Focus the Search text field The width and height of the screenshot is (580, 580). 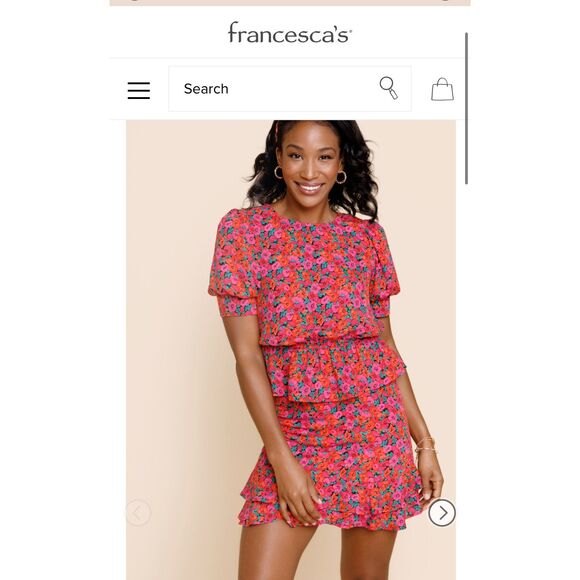click(x=290, y=89)
